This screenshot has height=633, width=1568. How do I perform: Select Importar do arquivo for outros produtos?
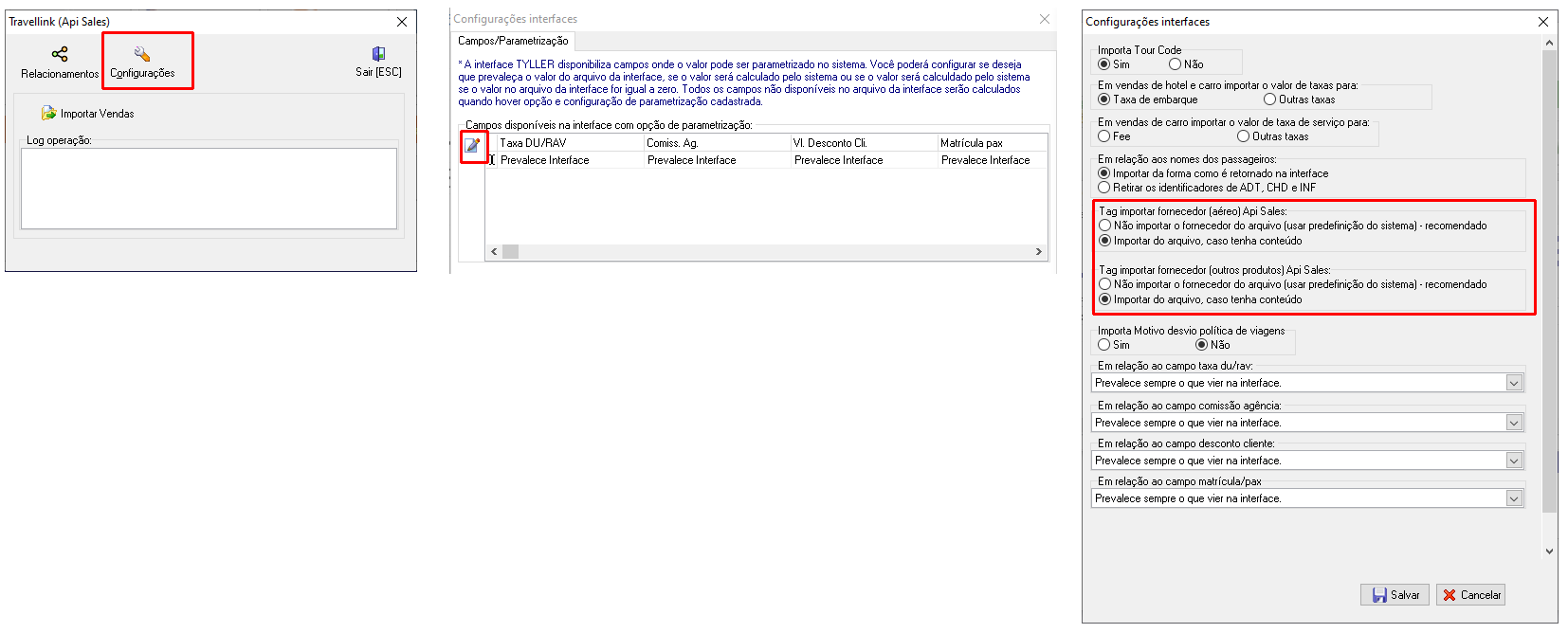(1104, 299)
